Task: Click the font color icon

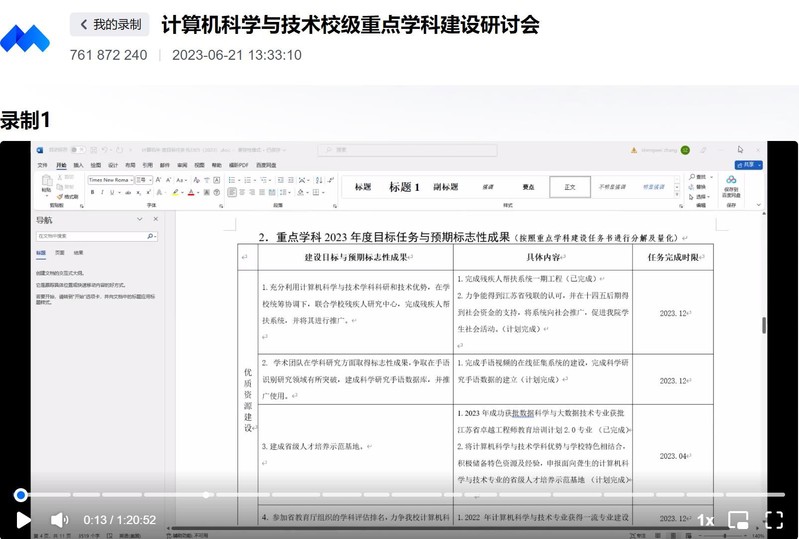Action: 190,192
